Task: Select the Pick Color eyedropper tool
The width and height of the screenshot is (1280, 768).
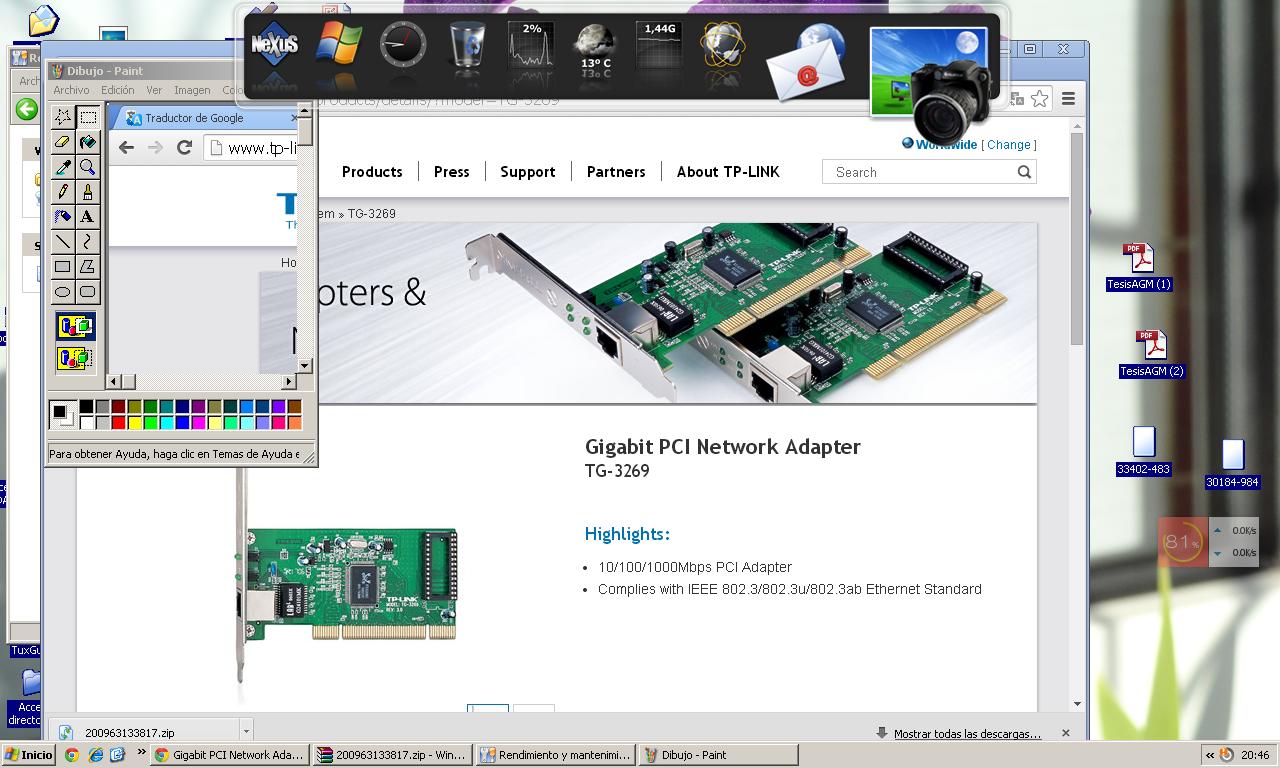Action: click(63, 167)
